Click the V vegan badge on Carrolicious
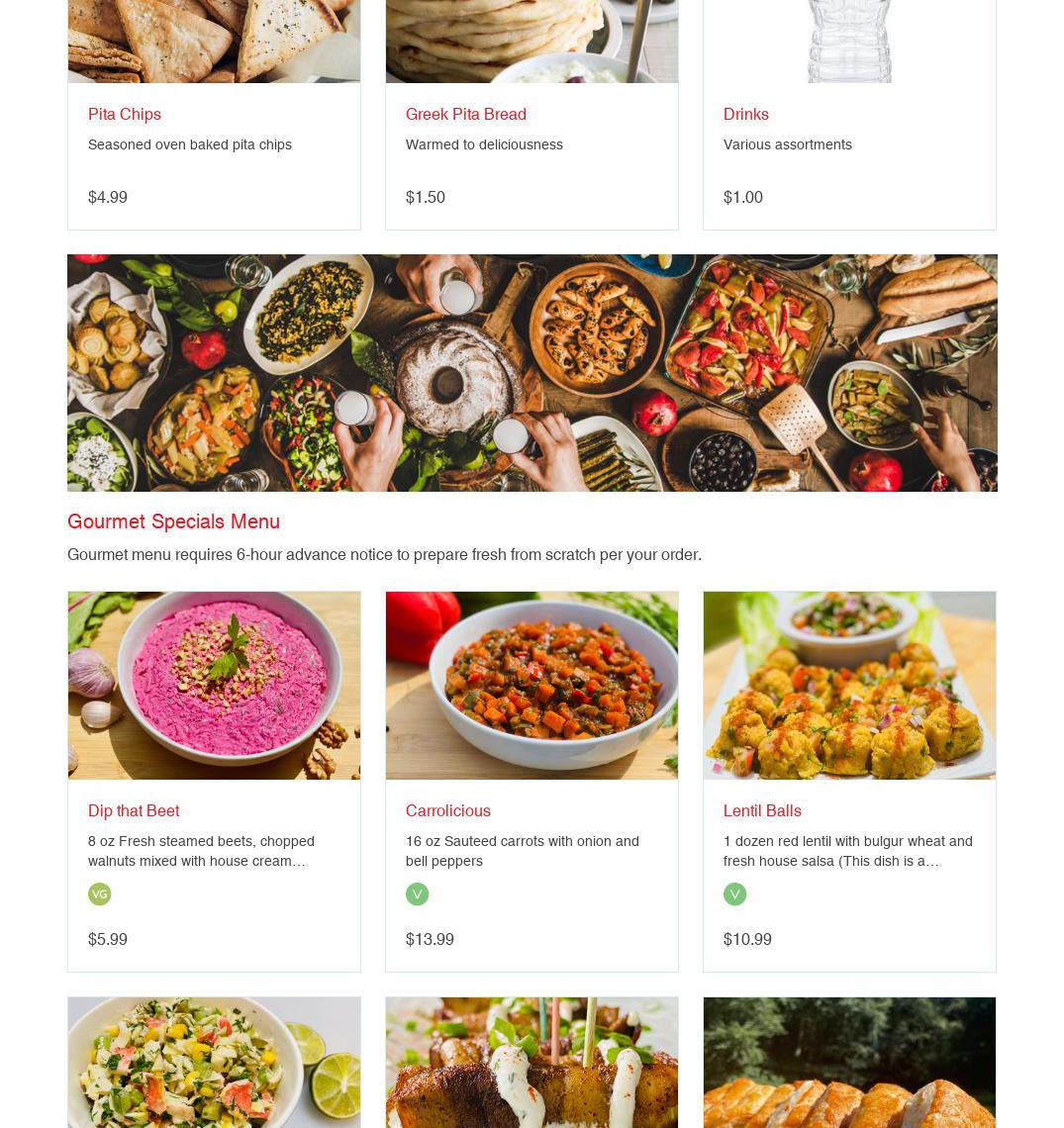This screenshot has width=1064, height=1128. pyautogui.click(x=418, y=894)
